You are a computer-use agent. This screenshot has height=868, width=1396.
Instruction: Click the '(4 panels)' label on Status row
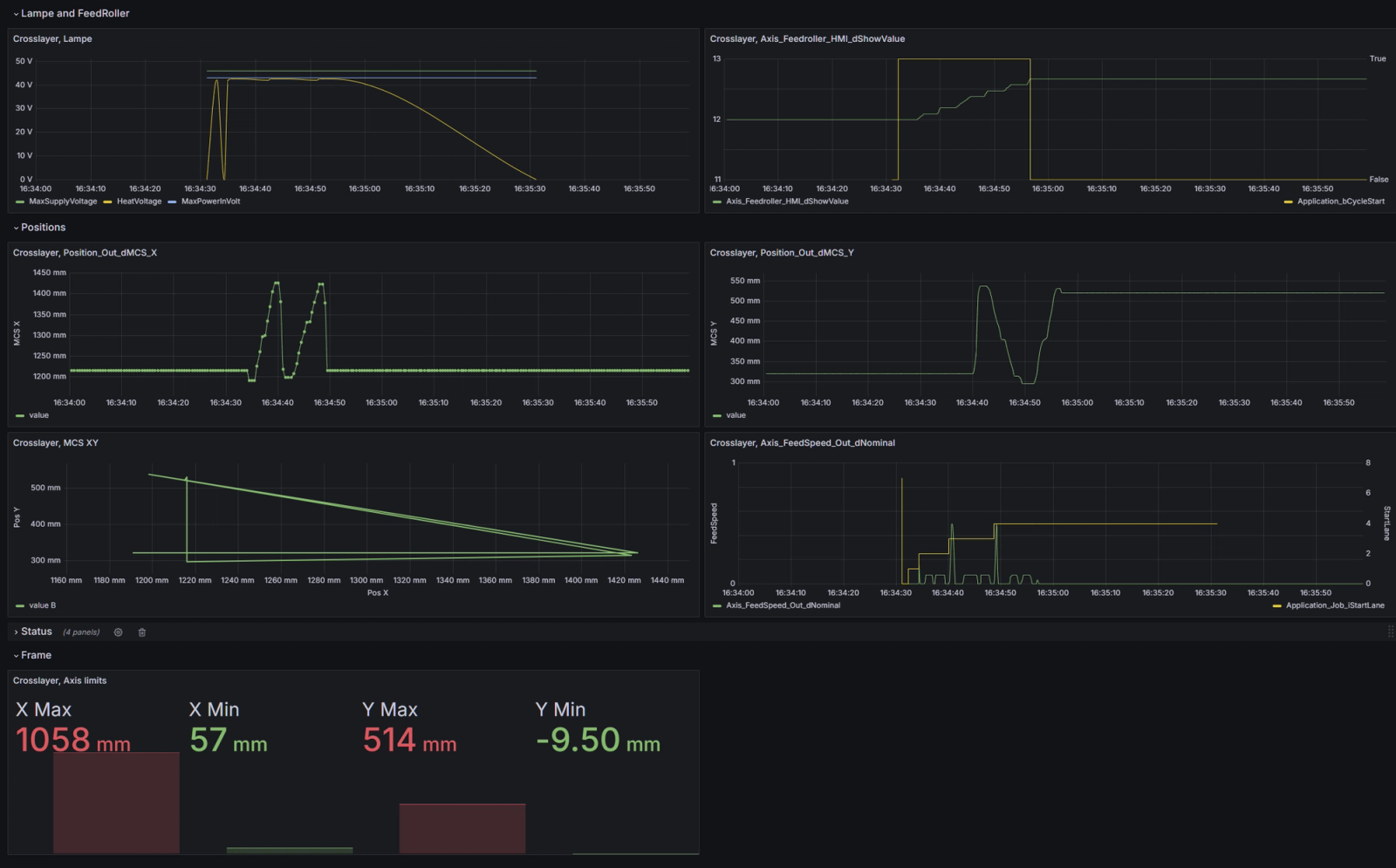(x=81, y=632)
